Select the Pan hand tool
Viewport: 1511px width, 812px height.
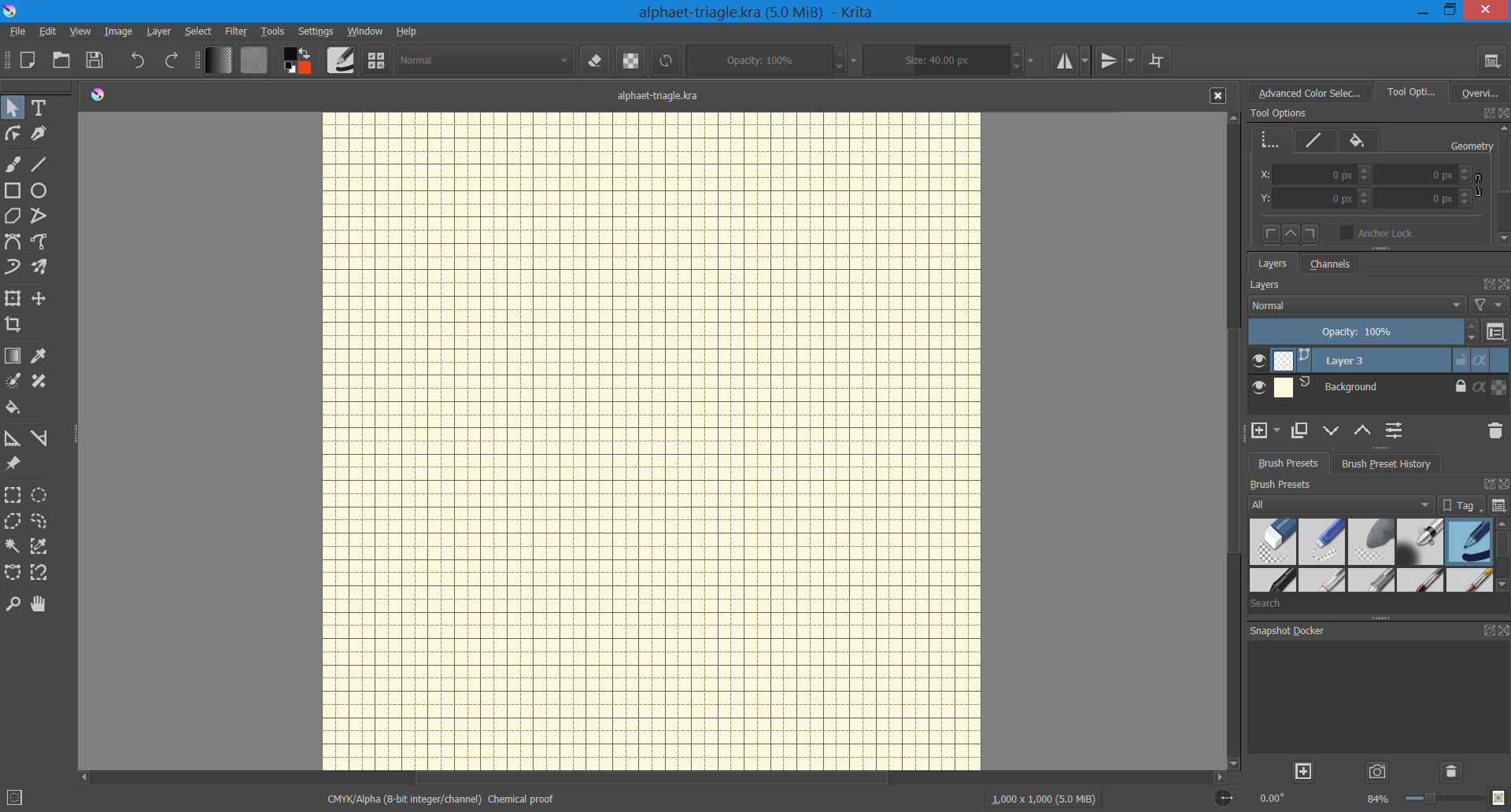39,603
